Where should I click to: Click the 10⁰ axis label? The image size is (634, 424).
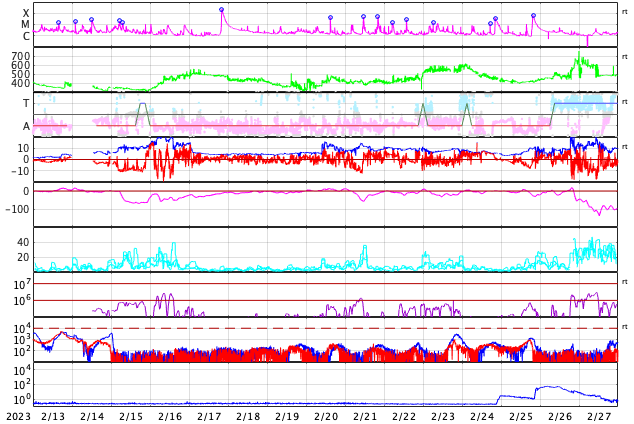pos(21,400)
